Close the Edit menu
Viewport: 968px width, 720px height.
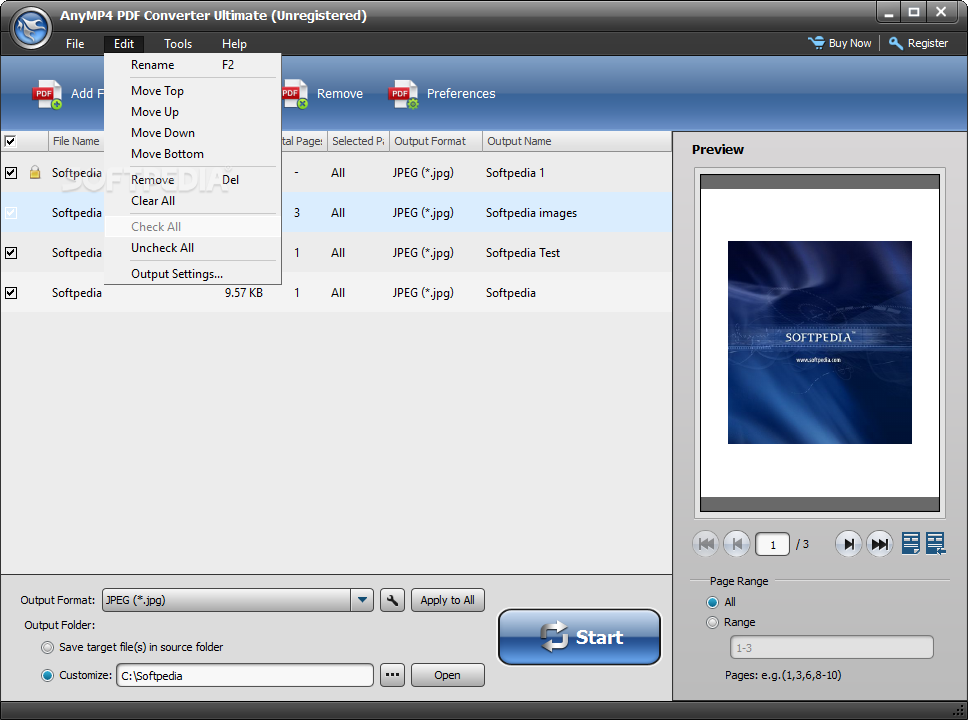(124, 44)
